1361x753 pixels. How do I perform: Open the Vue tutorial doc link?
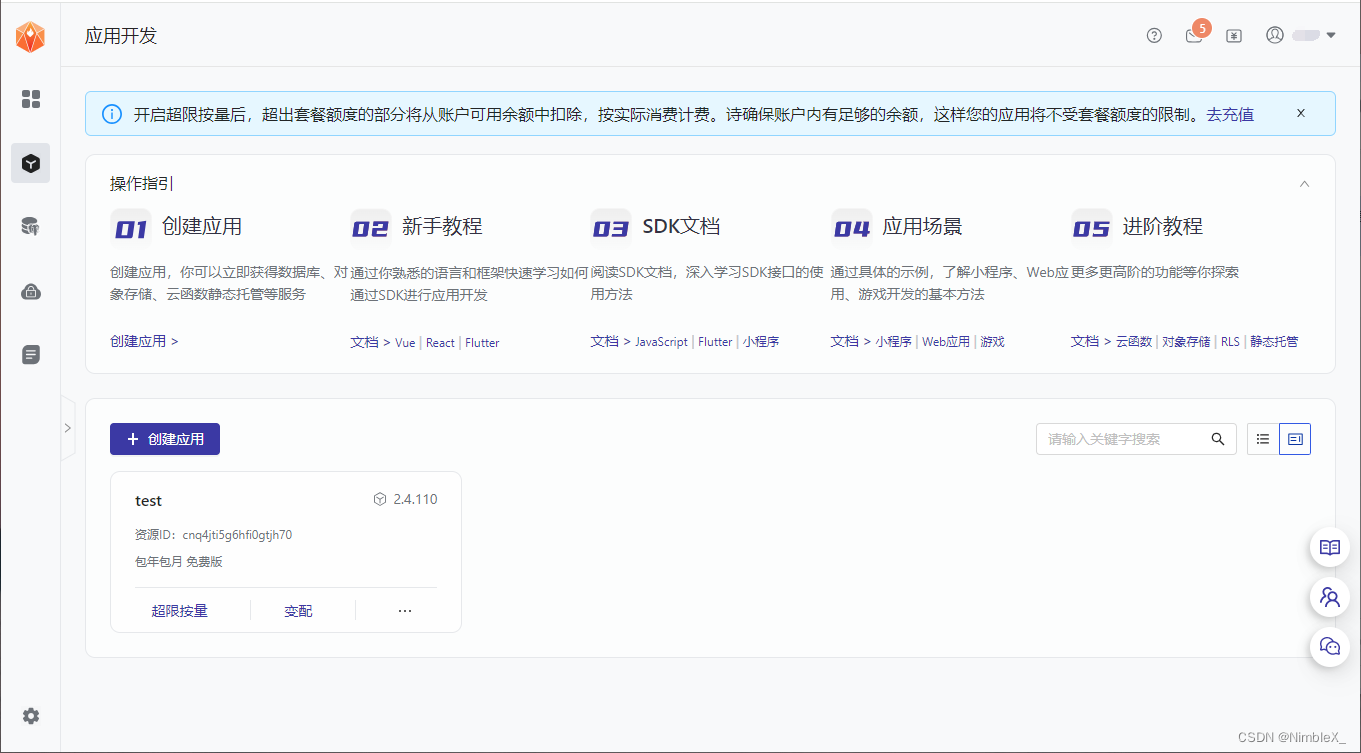point(405,342)
